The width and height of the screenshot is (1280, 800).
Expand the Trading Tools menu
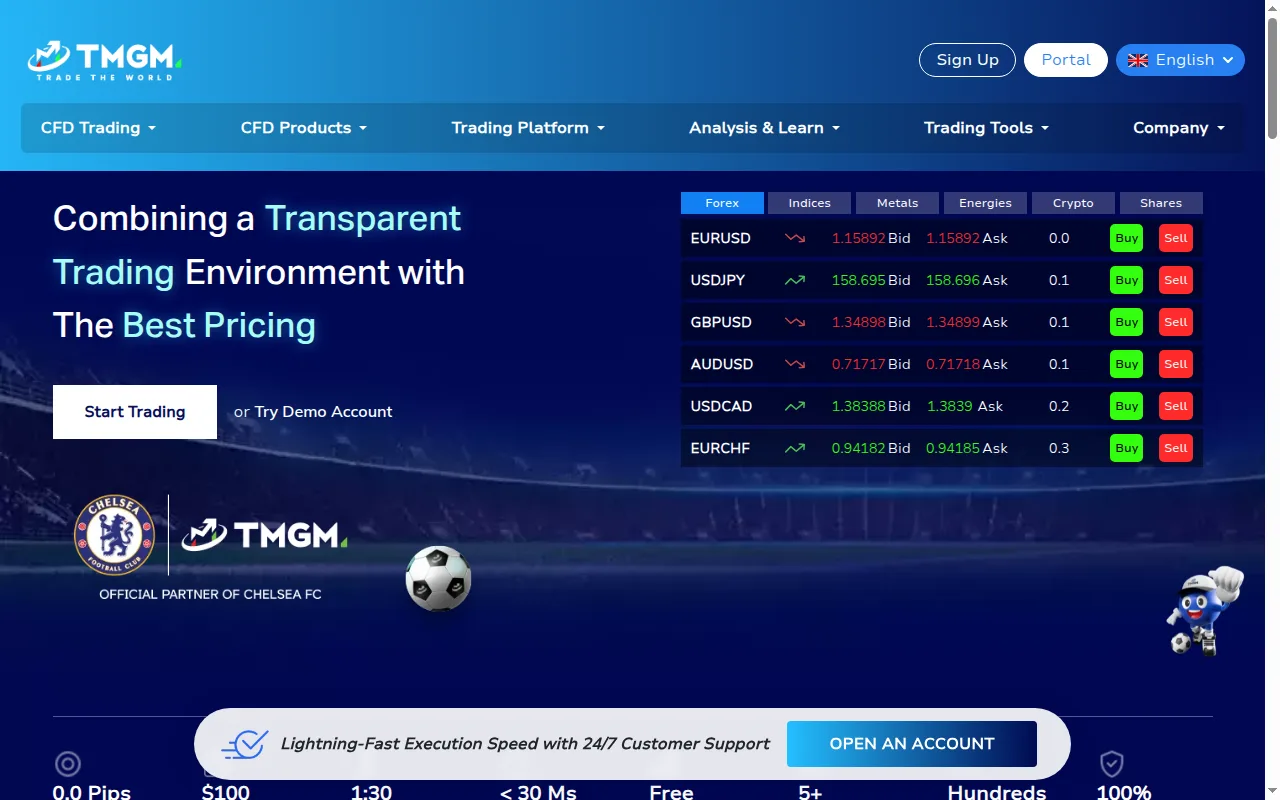(986, 128)
